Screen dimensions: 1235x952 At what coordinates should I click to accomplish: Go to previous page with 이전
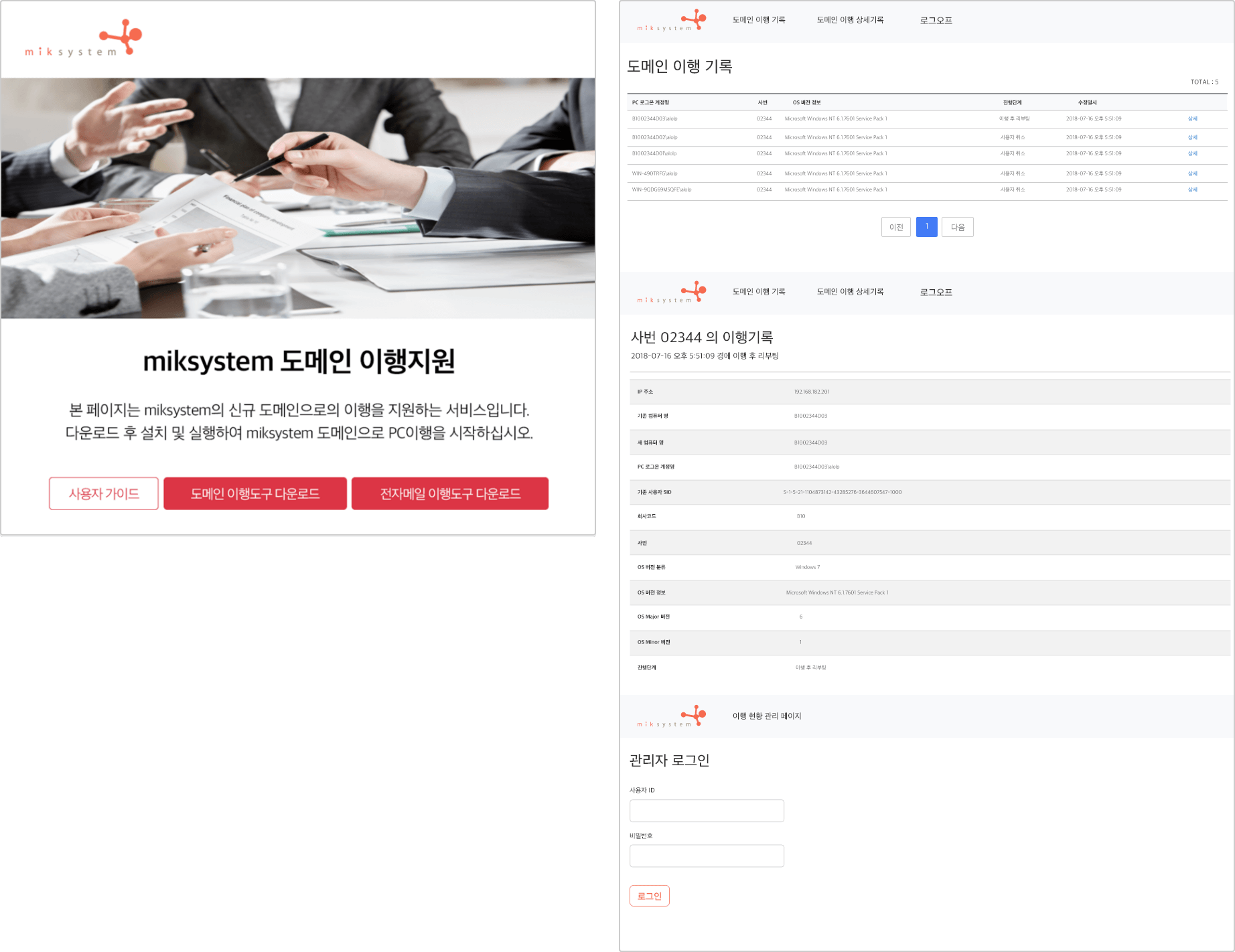coord(896,227)
